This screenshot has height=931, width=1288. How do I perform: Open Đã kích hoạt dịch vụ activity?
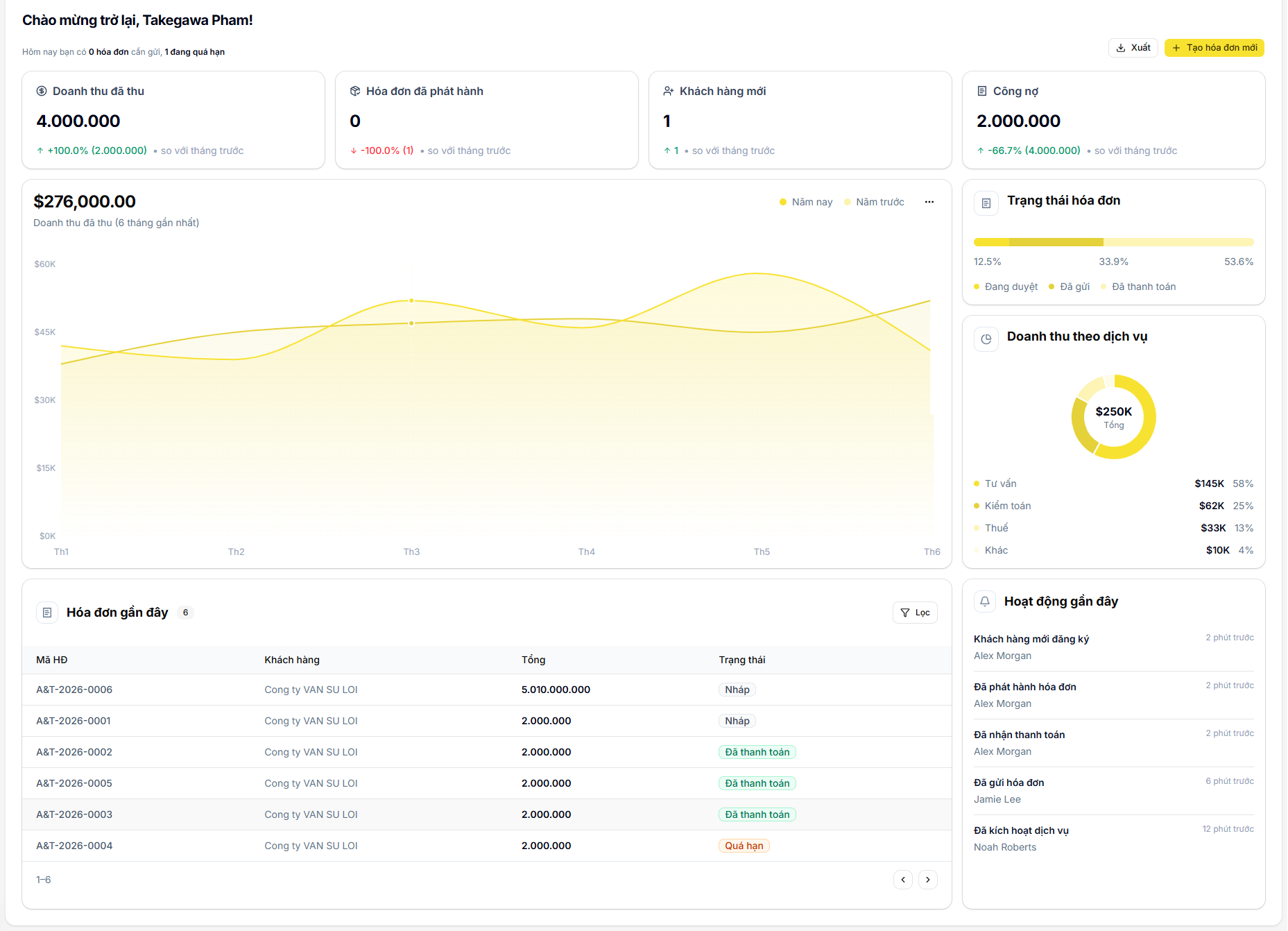[x=1113, y=838]
